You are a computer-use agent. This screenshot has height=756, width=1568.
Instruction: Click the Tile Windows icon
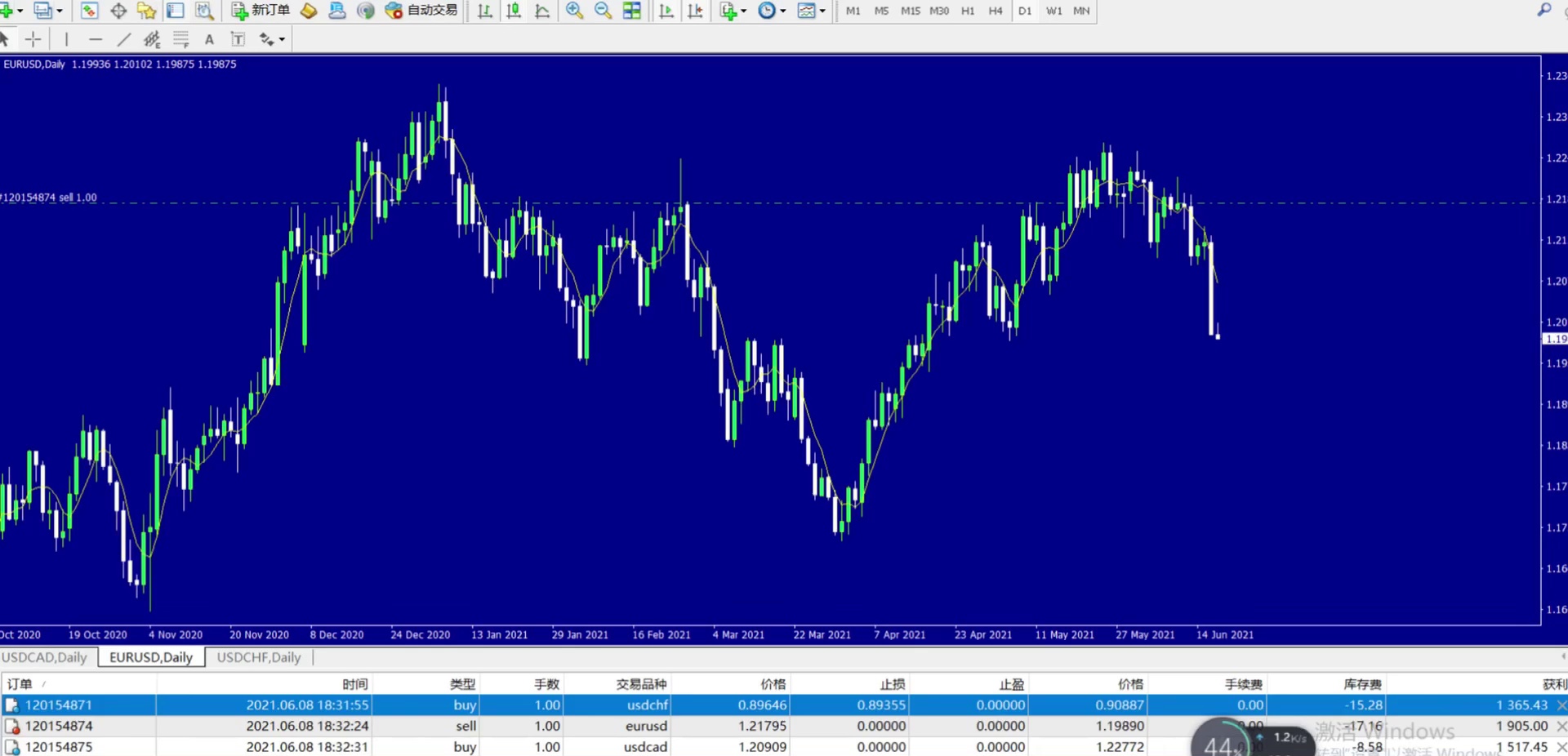pyautogui.click(x=631, y=11)
